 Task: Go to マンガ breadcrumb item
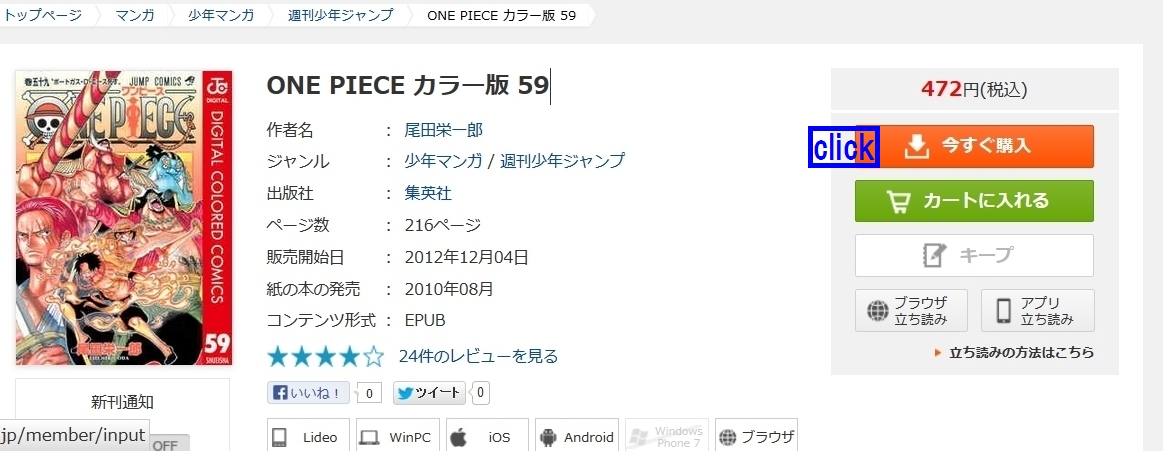[x=135, y=15]
